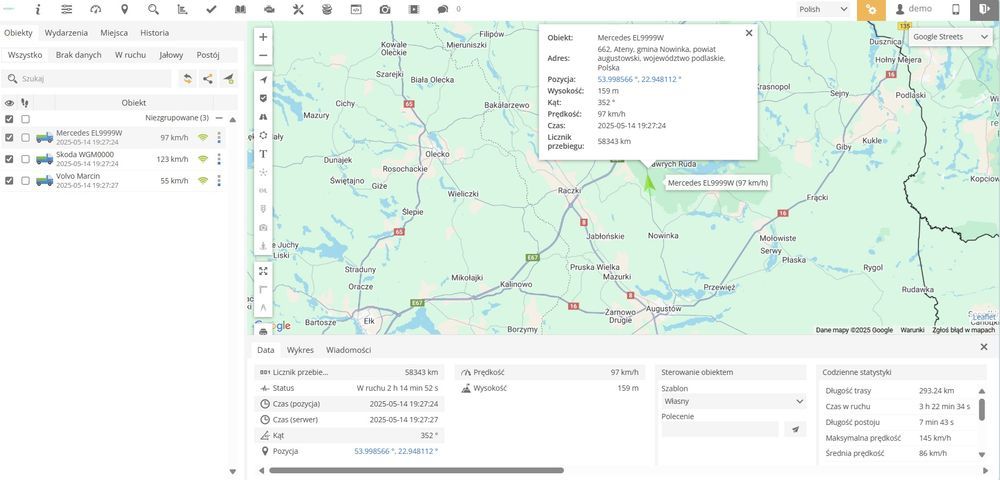Click the magnifier search icon in top toolbar

153,10
